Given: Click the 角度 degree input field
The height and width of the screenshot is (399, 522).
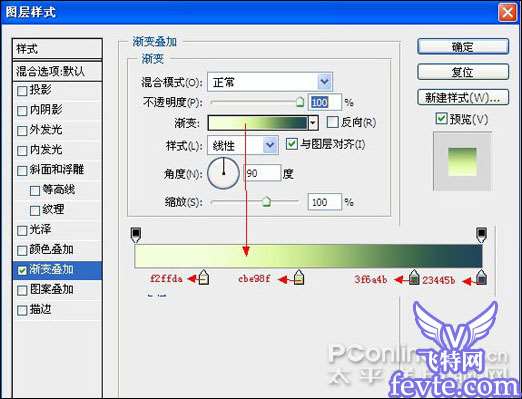Looking at the screenshot, I should click(263, 173).
